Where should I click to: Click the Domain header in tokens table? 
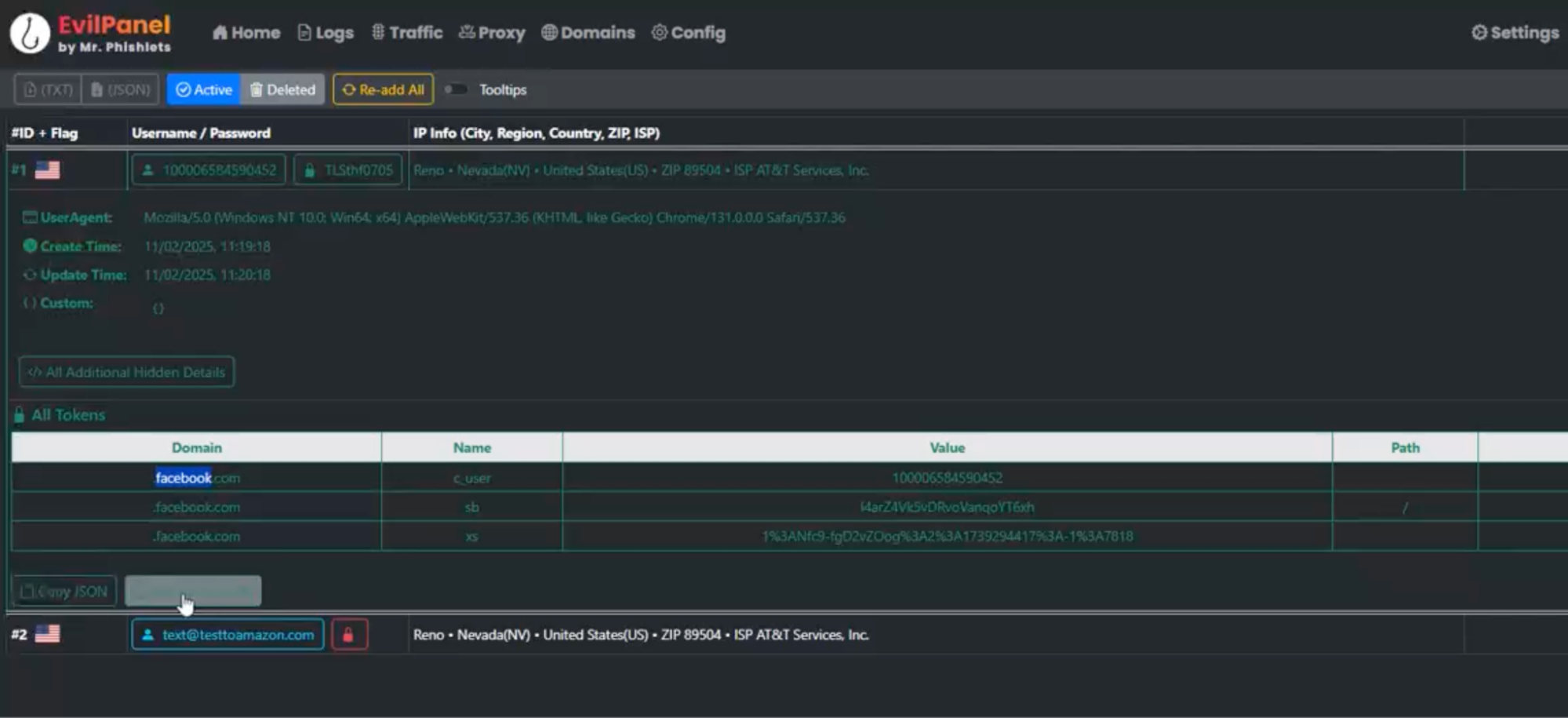pos(196,447)
